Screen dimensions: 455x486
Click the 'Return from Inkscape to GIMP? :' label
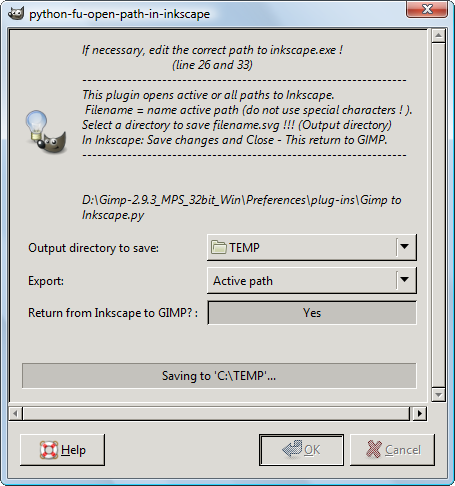tap(113, 313)
